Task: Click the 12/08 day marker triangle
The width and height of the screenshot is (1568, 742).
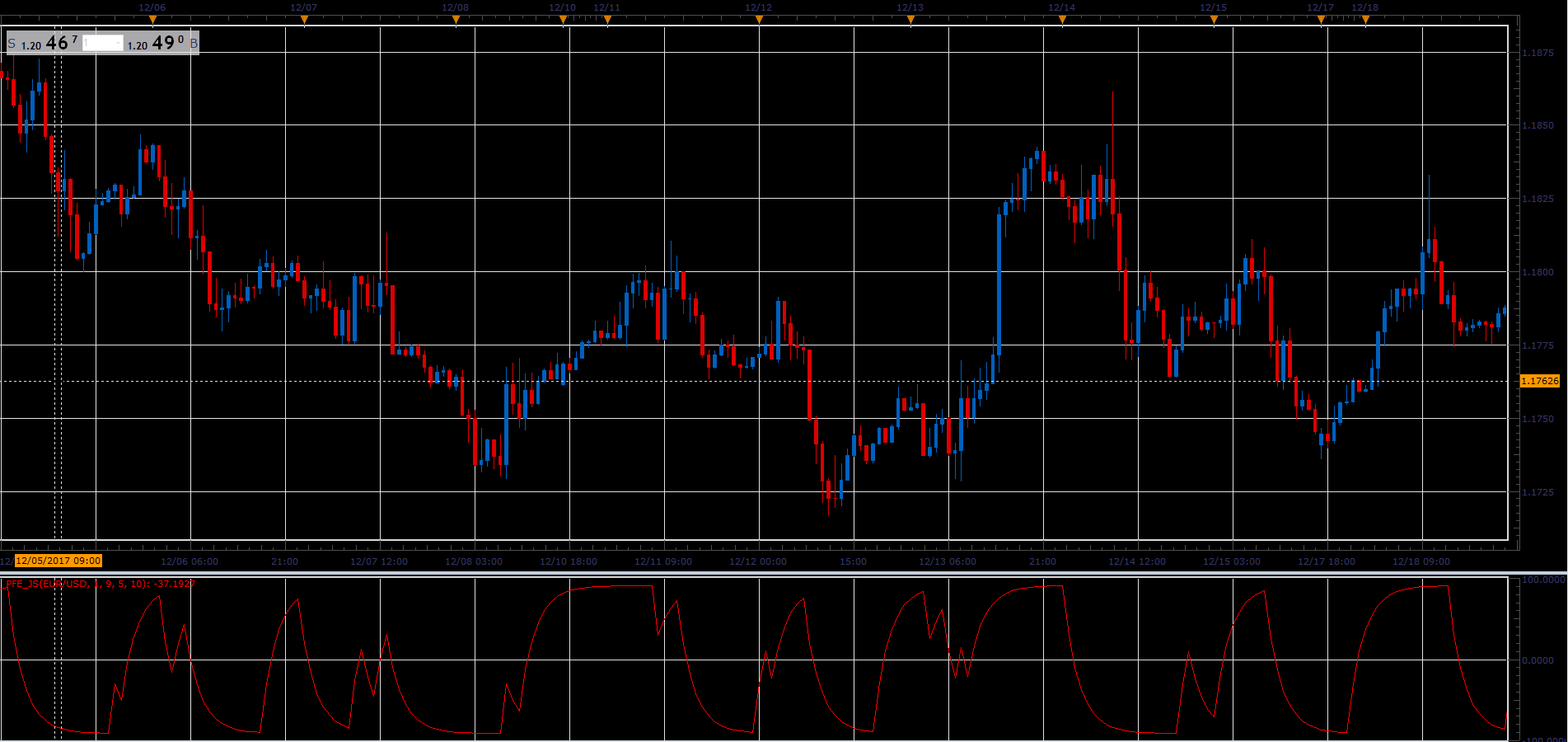Action: click(x=456, y=21)
